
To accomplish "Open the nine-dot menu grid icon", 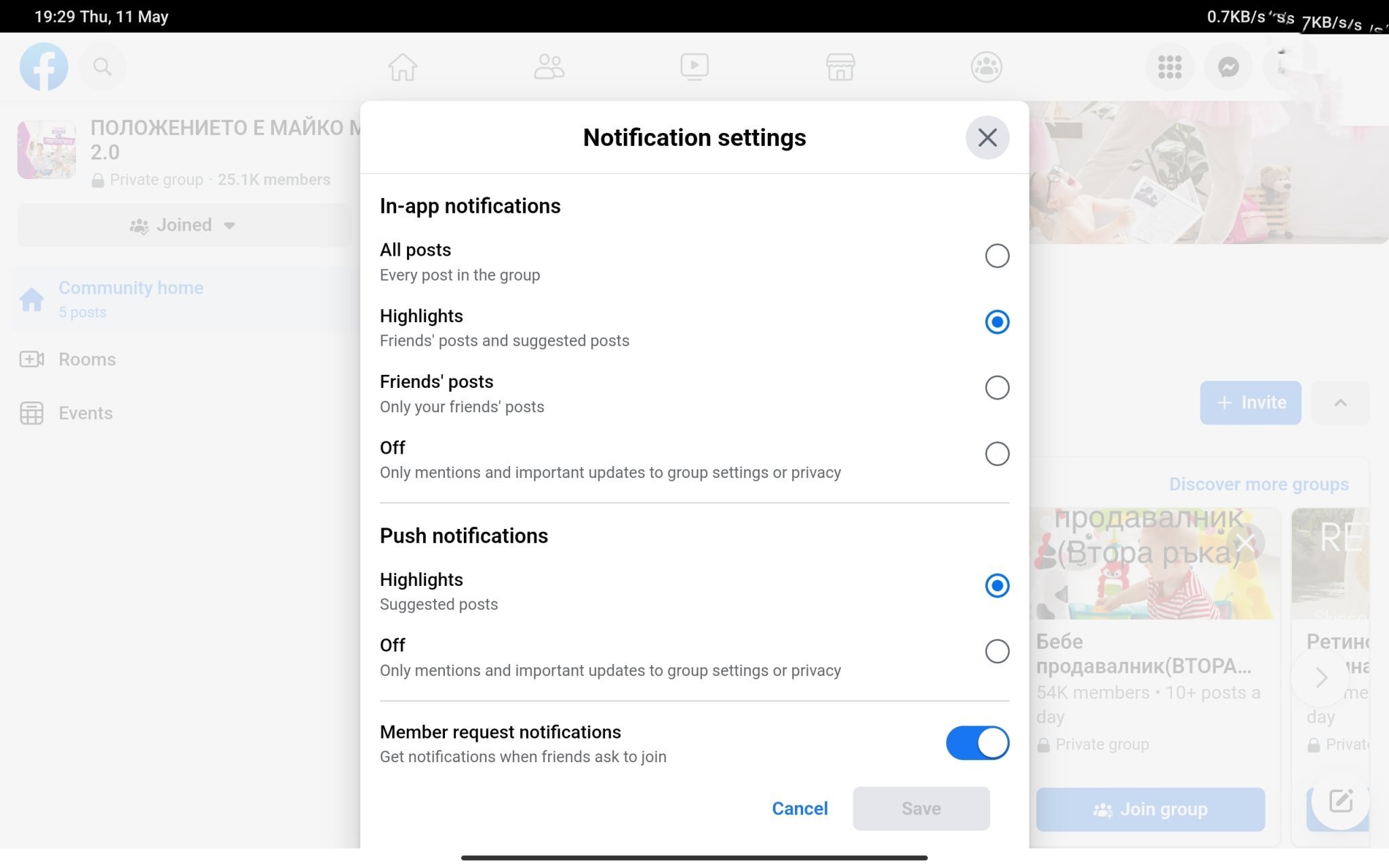I will coord(1169,66).
